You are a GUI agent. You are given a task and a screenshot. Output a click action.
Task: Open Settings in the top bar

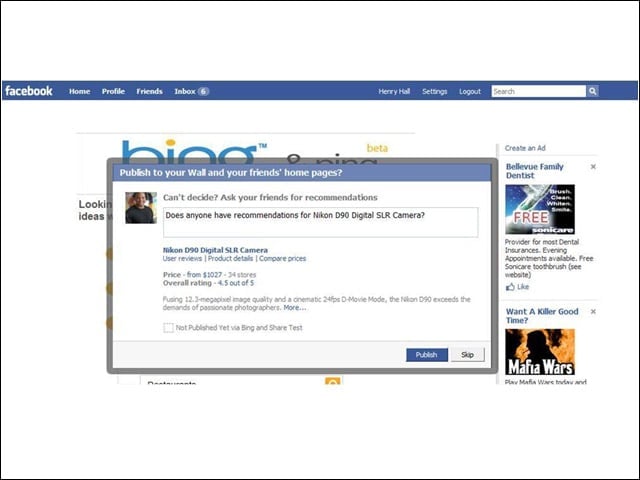[435, 91]
